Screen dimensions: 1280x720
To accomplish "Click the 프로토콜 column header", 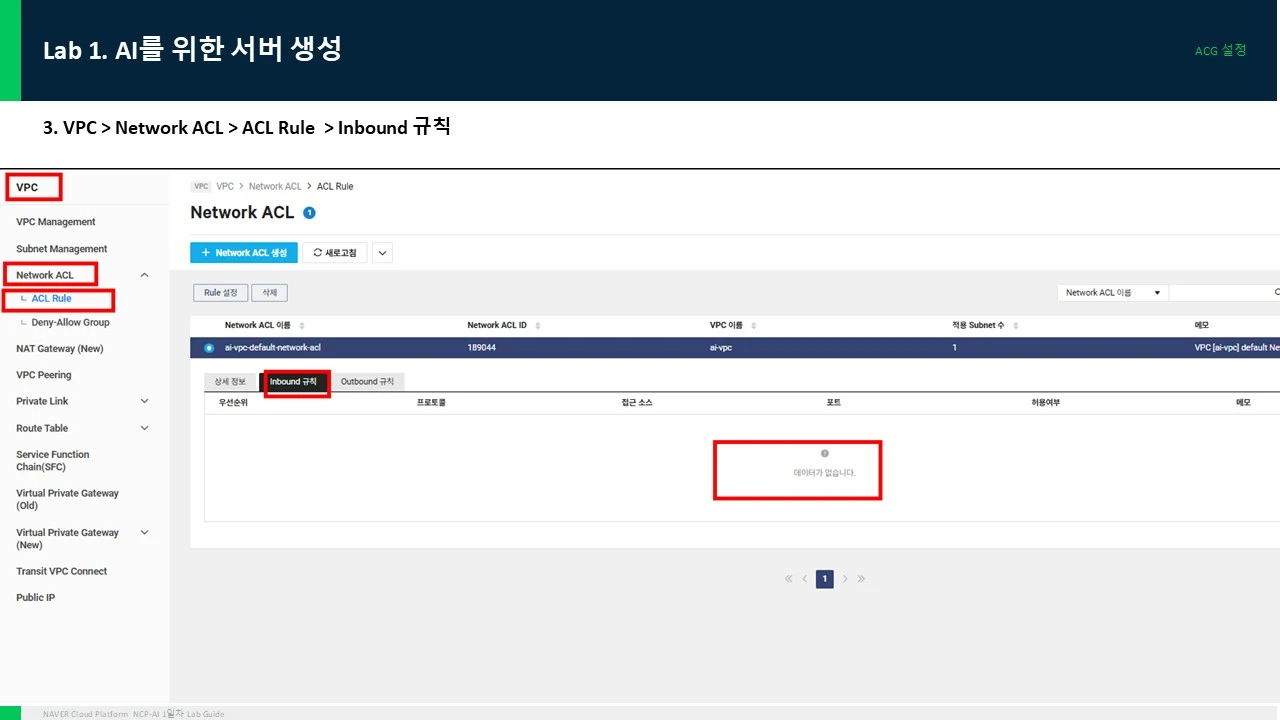I will [431, 403].
